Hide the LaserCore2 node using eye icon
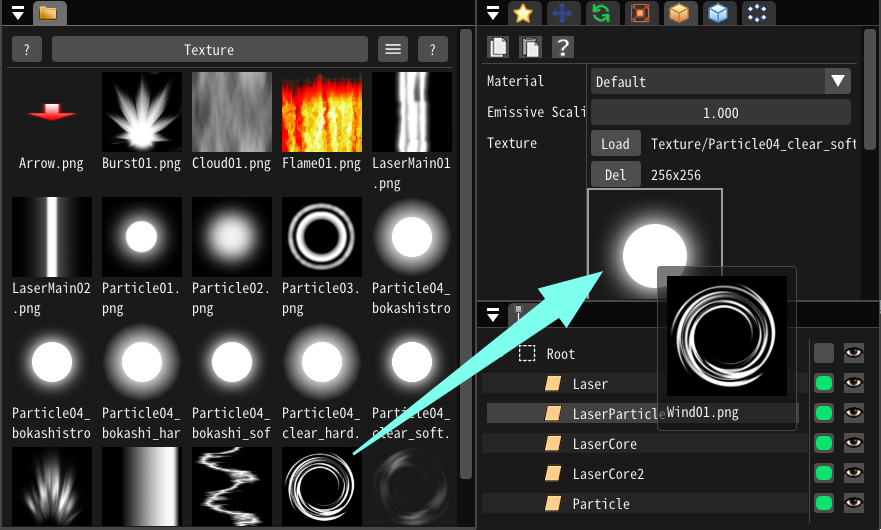 [x=853, y=473]
